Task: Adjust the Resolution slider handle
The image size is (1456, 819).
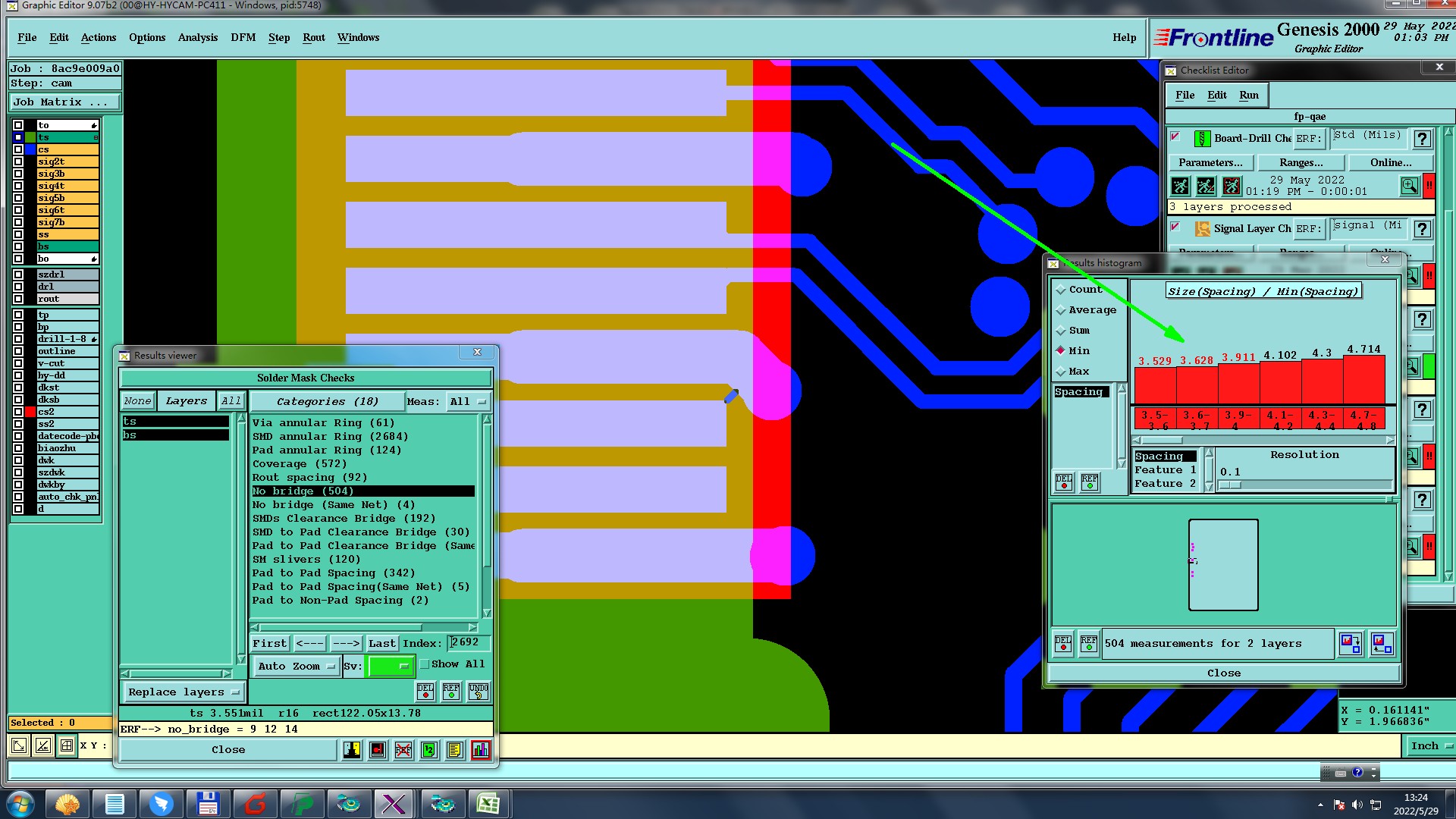Action: (x=1230, y=485)
